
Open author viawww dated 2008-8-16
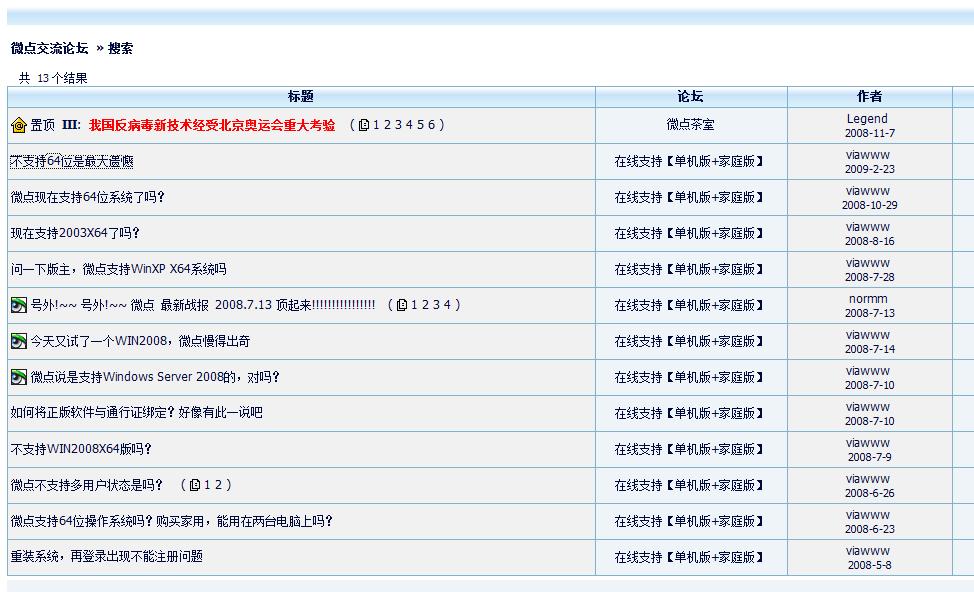[868, 227]
